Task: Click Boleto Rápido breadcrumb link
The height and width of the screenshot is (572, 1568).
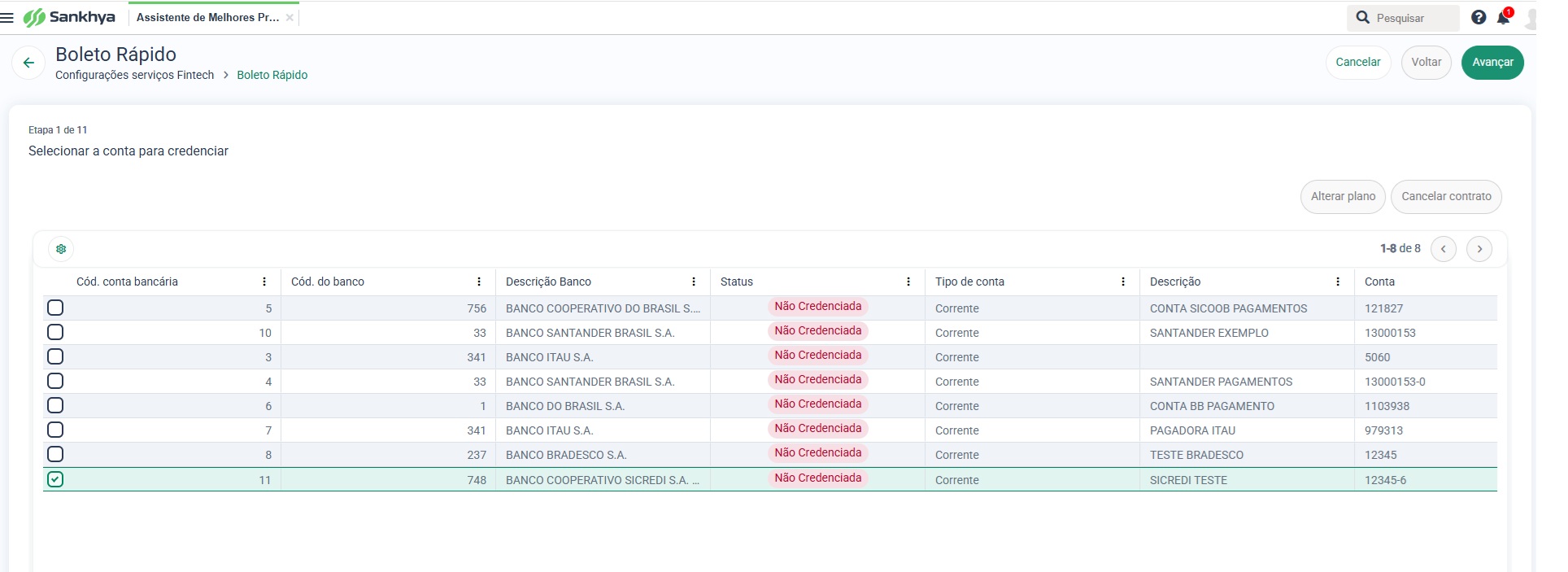Action: 272,75
